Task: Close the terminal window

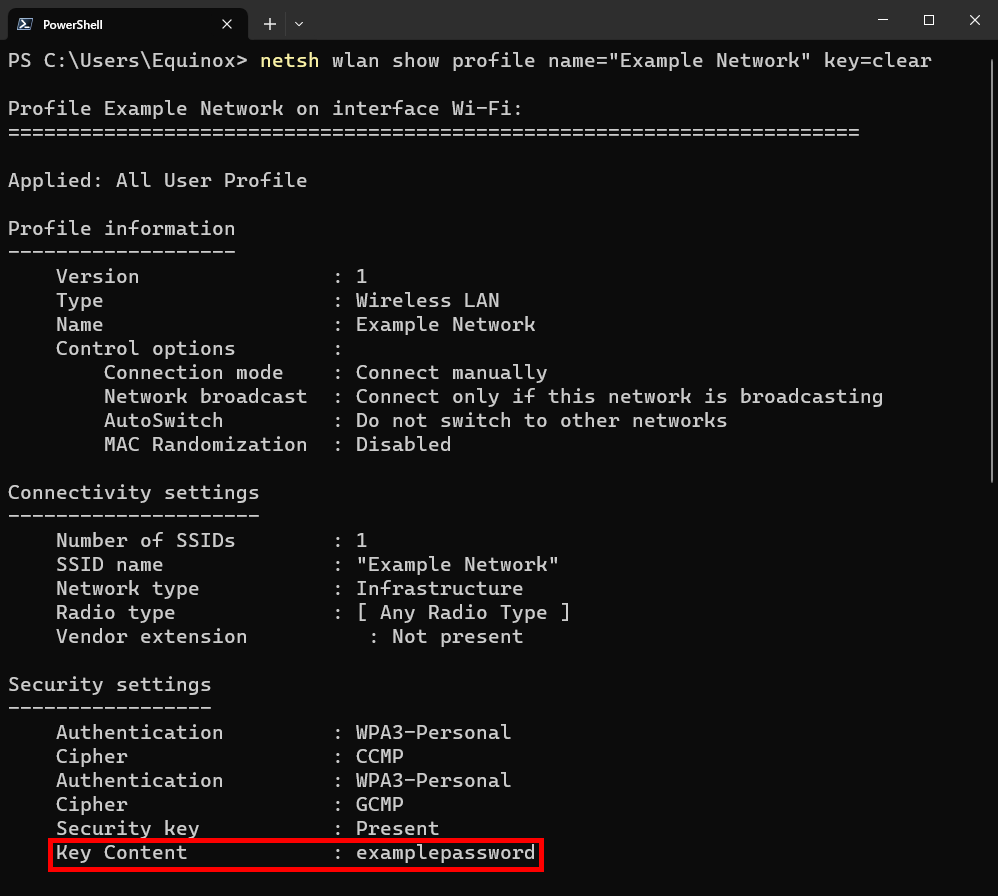Action: tap(975, 20)
